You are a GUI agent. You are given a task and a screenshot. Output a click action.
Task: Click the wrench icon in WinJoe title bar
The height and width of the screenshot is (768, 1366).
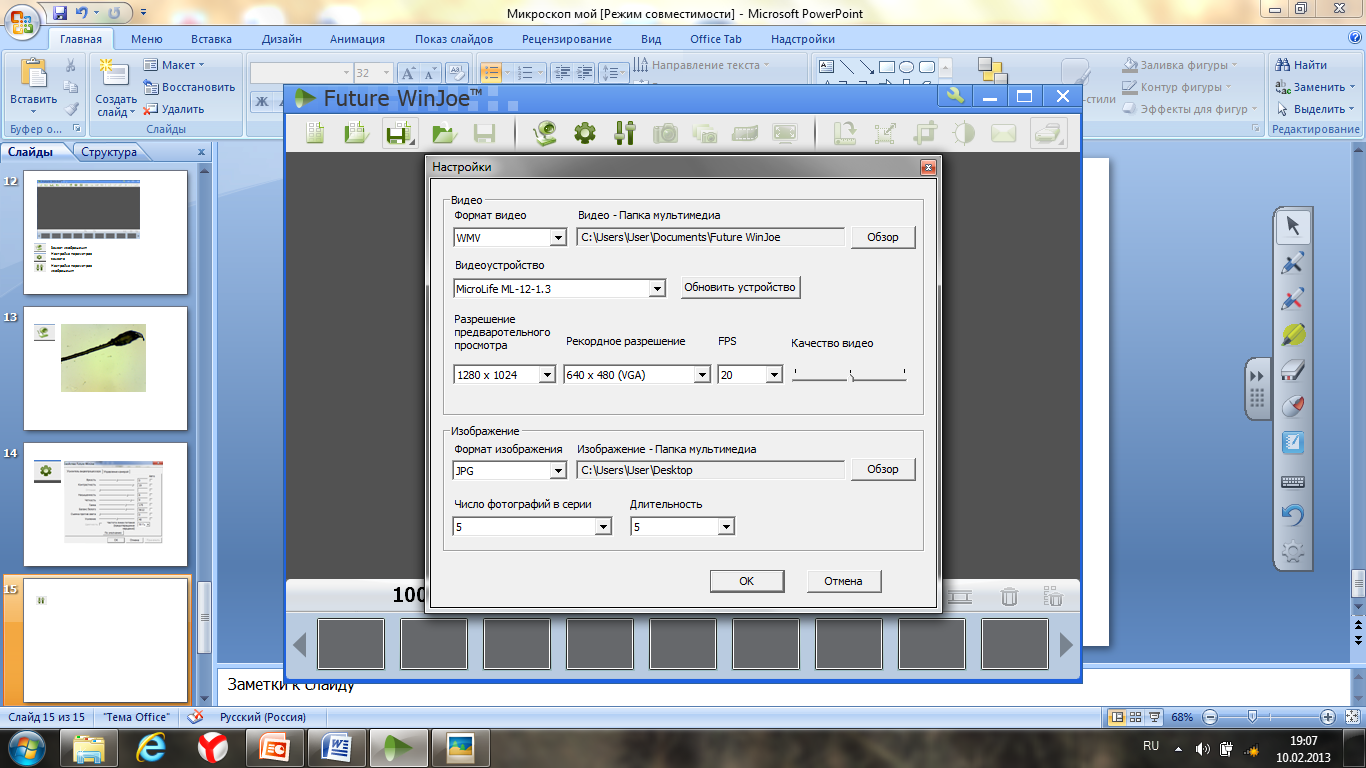955,96
